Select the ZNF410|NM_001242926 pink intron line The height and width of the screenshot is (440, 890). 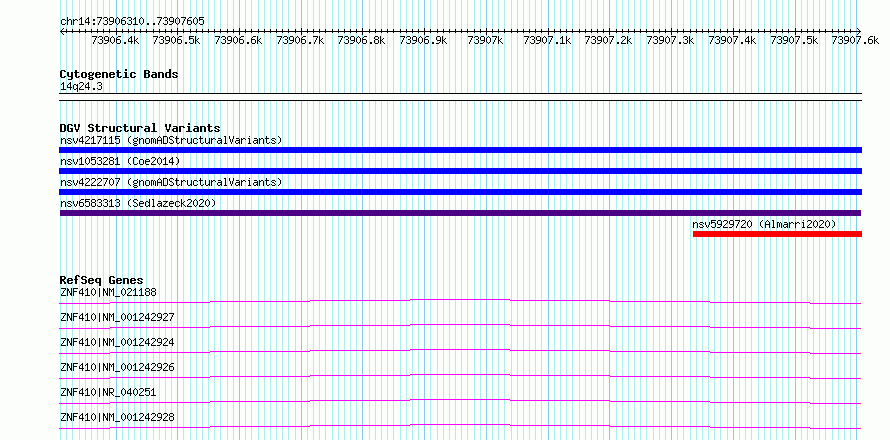pos(460,376)
